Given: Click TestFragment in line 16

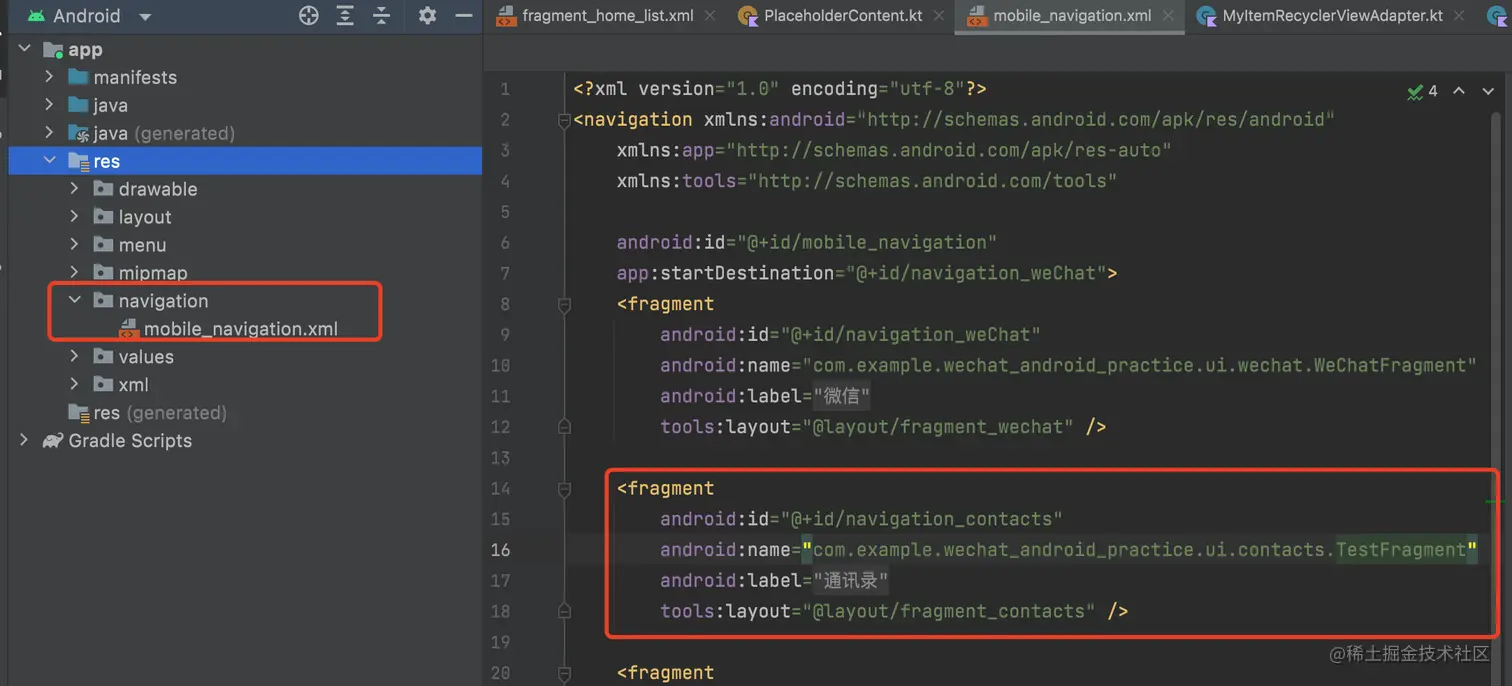Looking at the screenshot, I should pos(1401,550).
